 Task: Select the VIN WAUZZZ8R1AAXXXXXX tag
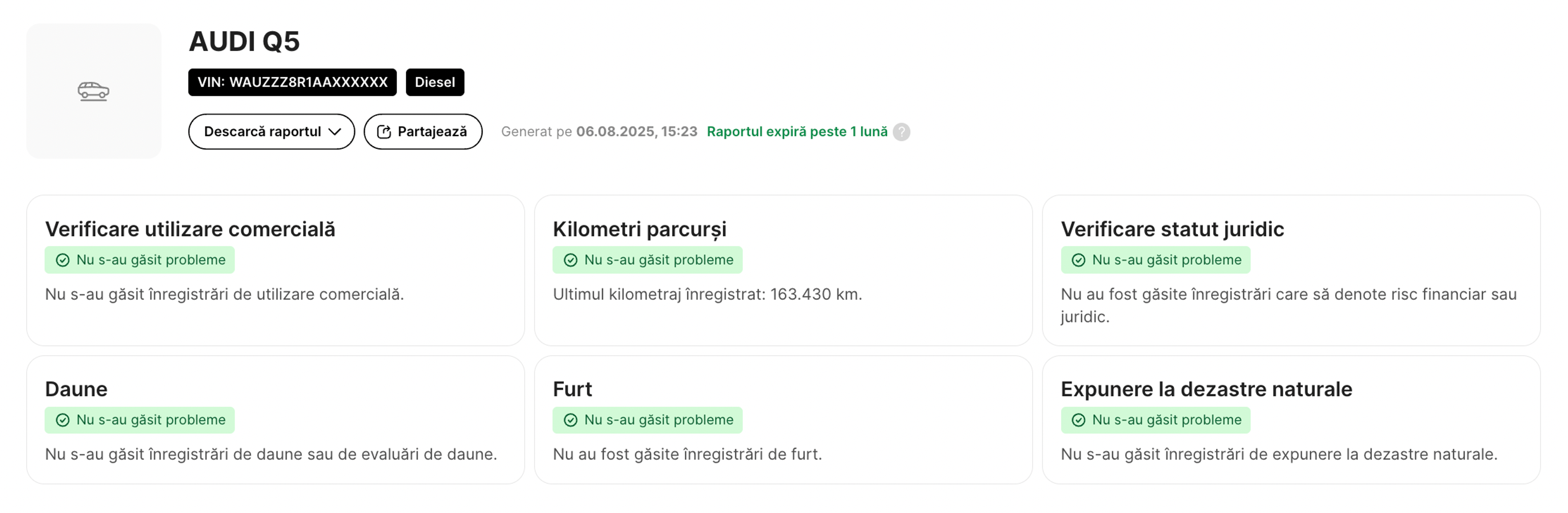click(292, 82)
